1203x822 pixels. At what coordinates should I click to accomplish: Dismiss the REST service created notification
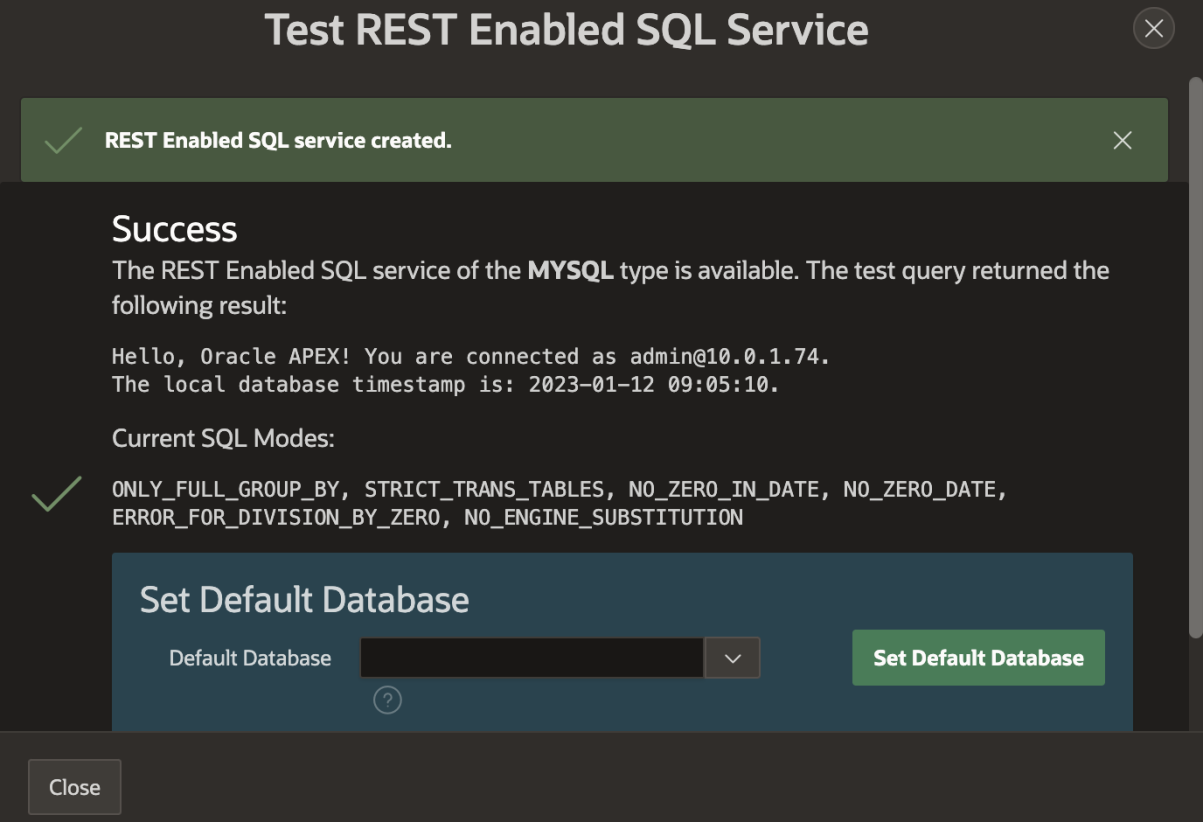[1122, 141]
